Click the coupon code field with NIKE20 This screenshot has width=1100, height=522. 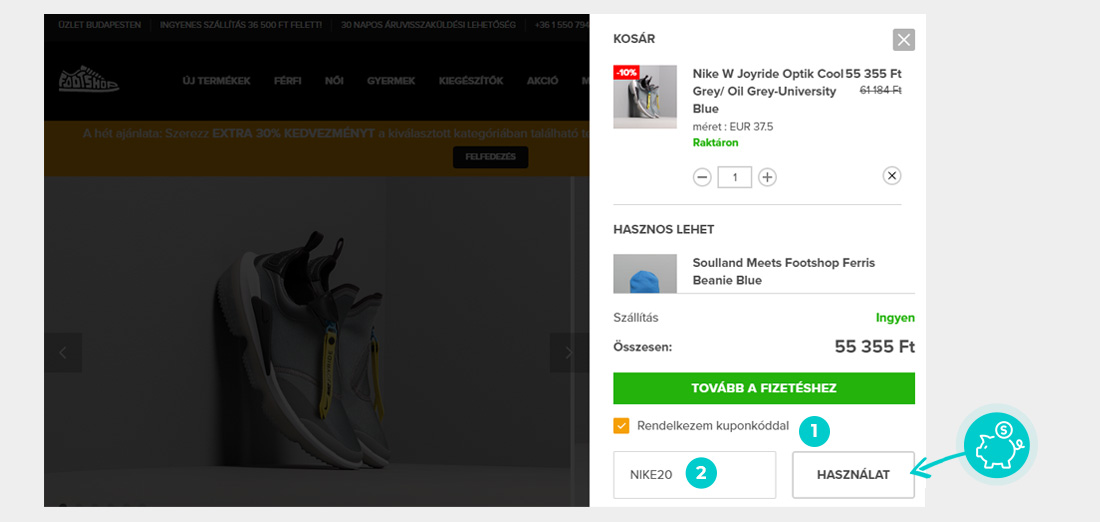(x=695, y=475)
